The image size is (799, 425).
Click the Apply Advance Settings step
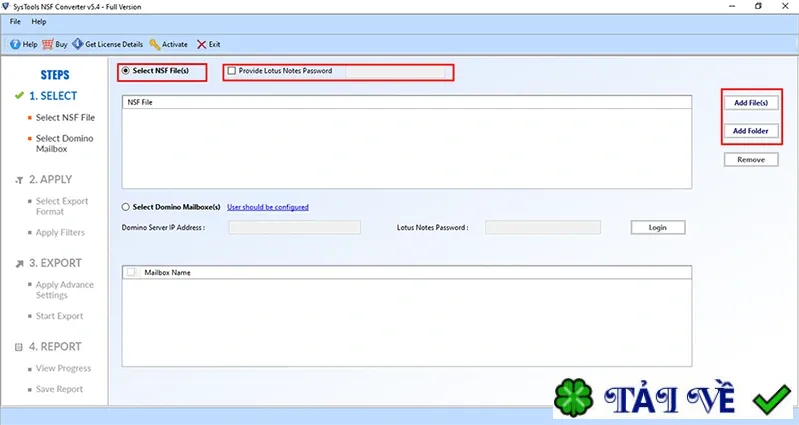coord(65,289)
